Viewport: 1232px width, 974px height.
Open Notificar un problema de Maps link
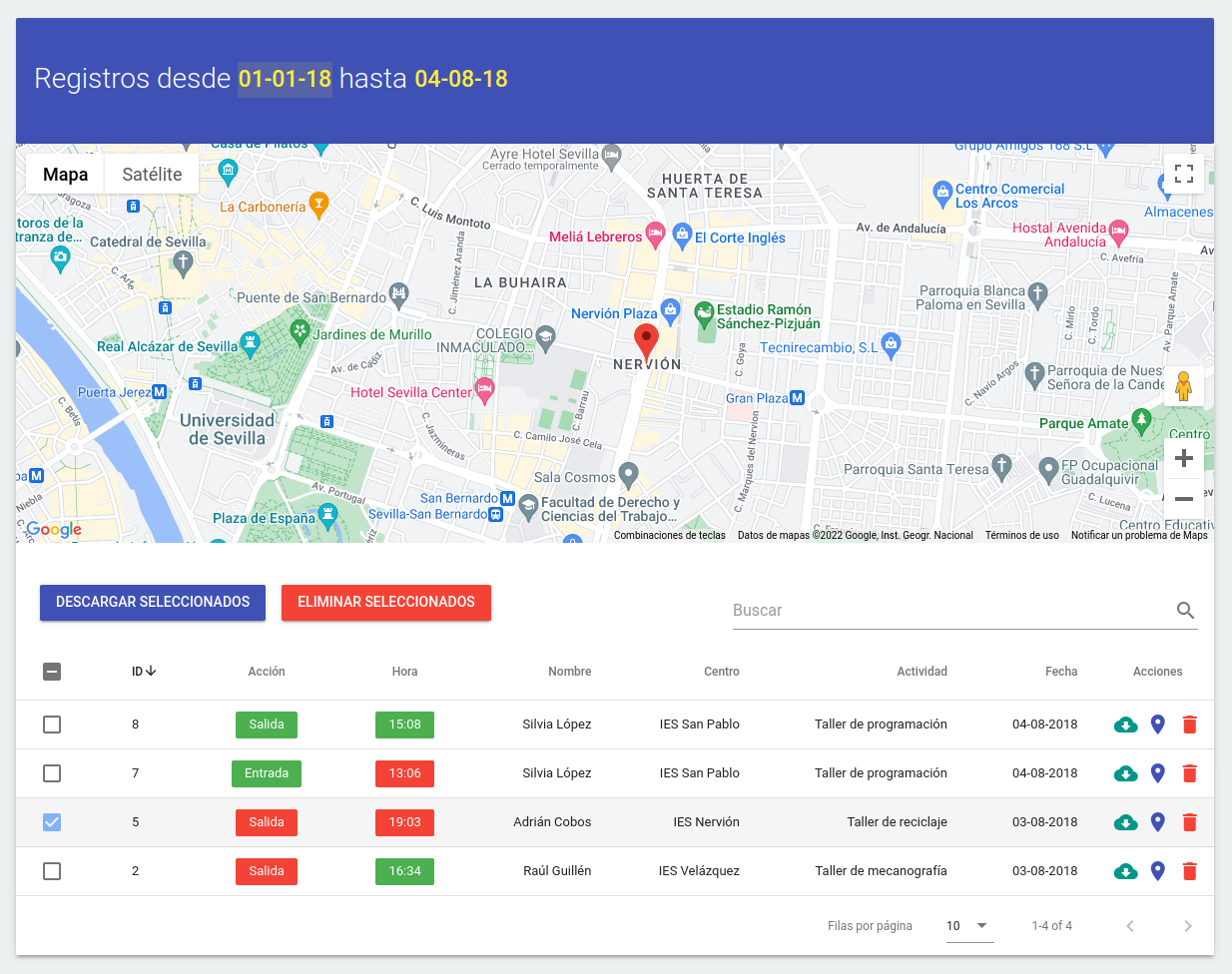point(1139,536)
